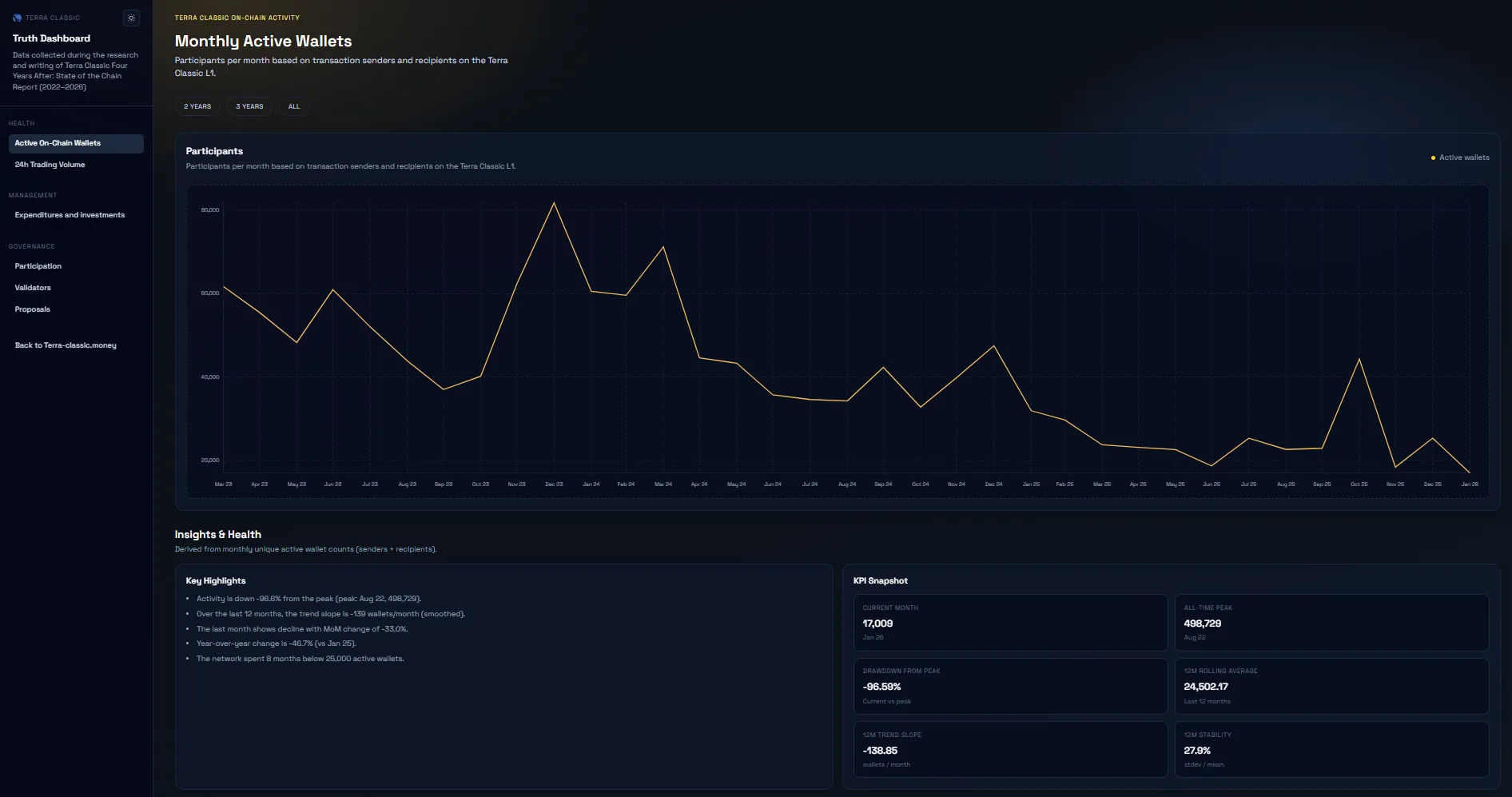Select the 2 YEARS range filter

tap(197, 106)
